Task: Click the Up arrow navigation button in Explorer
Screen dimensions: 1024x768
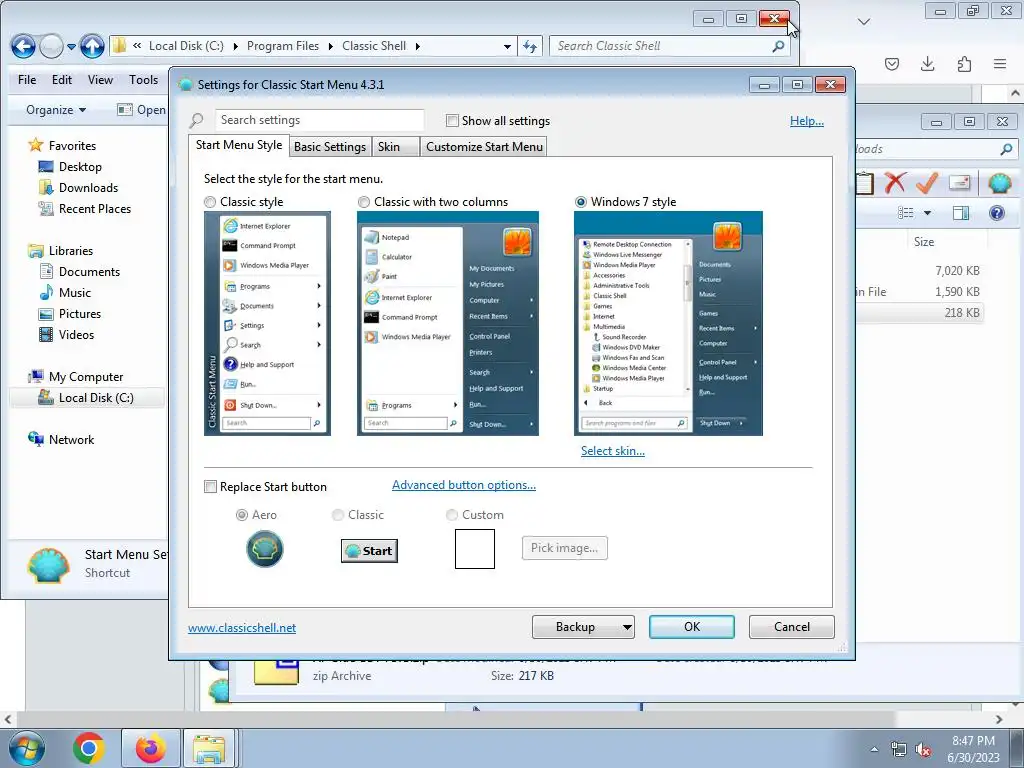Action: 92,46
